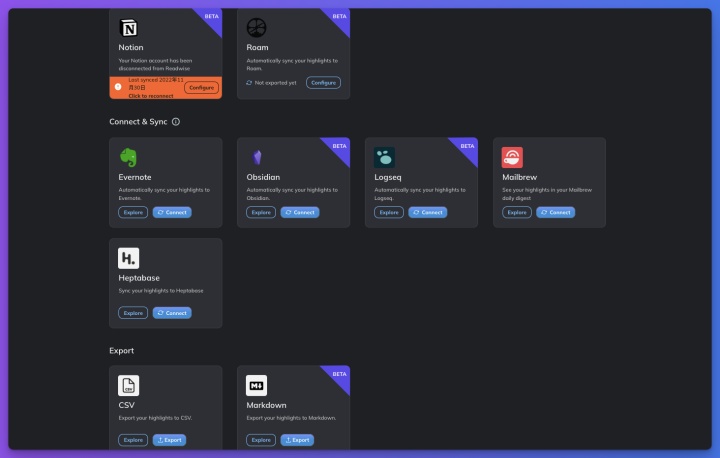Click the Heptabase H icon

[129, 258]
